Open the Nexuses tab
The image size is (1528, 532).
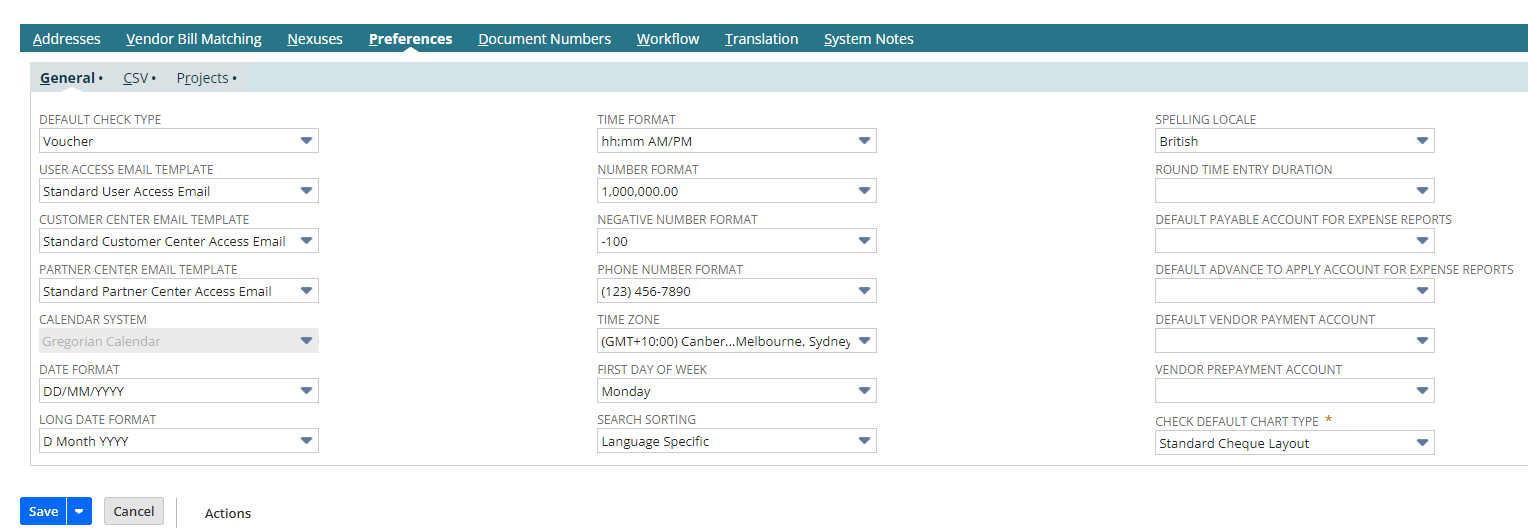(315, 39)
